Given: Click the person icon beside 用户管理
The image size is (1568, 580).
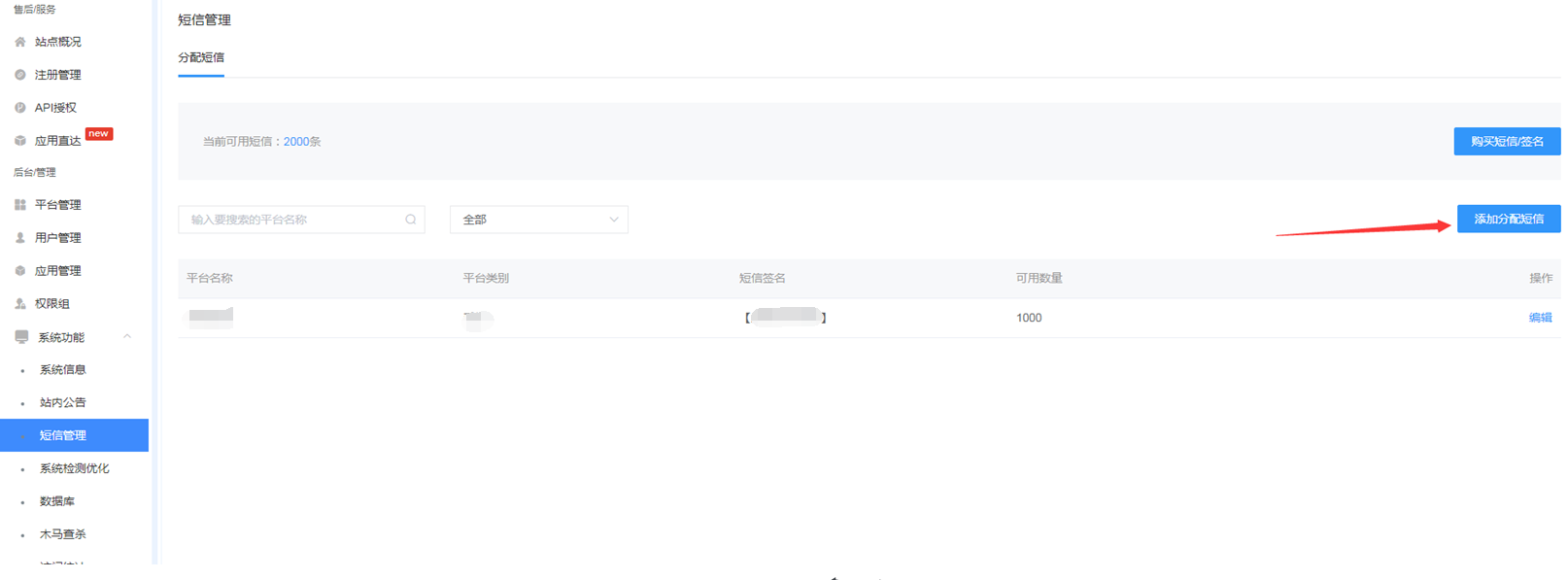Looking at the screenshot, I should pyautogui.click(x=20, y=238).
